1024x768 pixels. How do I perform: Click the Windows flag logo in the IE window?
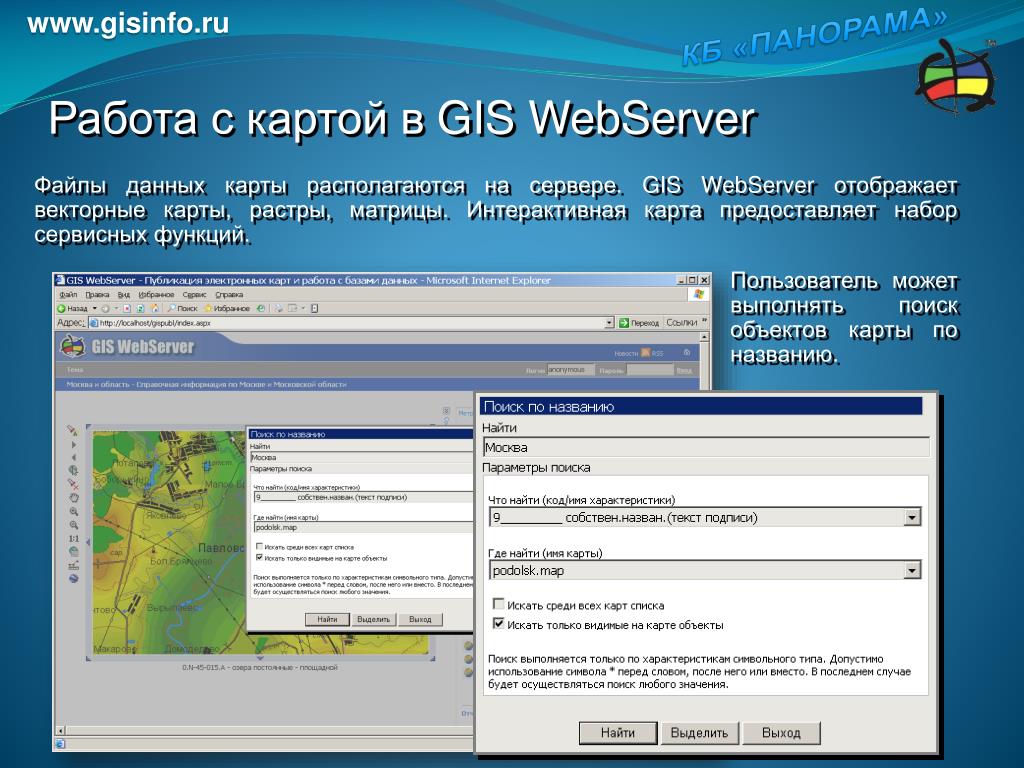(x=698, y=295)
